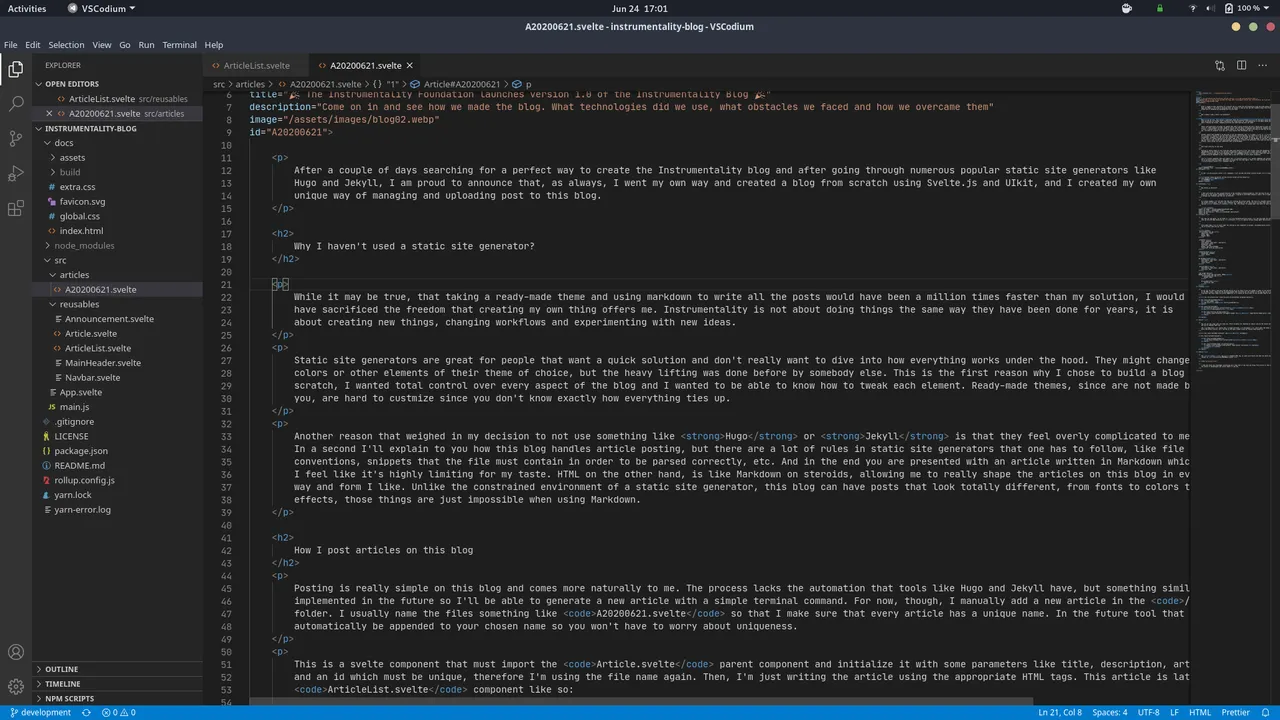1280x720 pixels.
Task: Click the Caffeine cup icon in top bar
Action: click(x=1127, y=8)
